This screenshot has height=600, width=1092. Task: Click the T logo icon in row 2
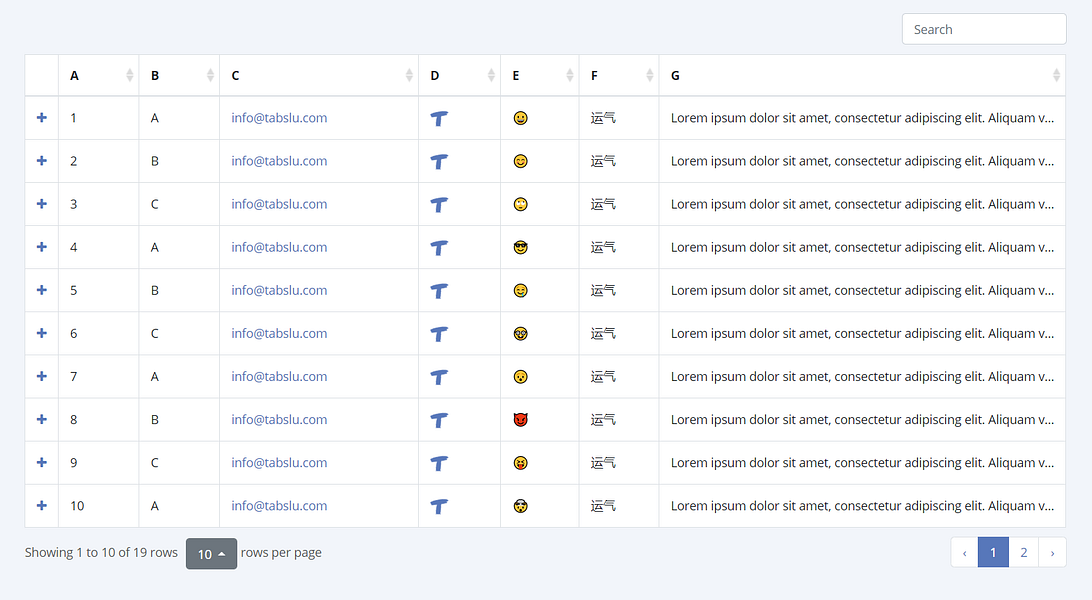click(439, 161)
